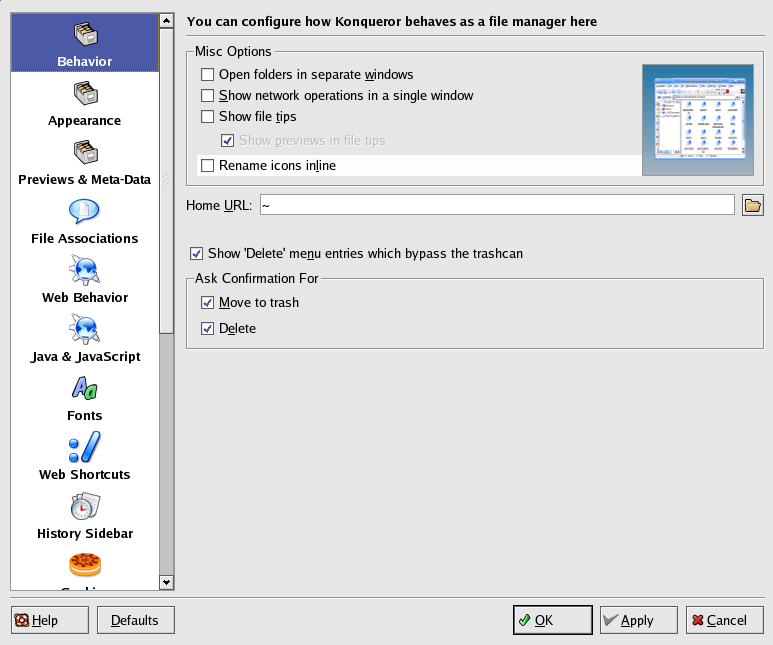Click sidebar scrollbar down arrow

point(166,582)
